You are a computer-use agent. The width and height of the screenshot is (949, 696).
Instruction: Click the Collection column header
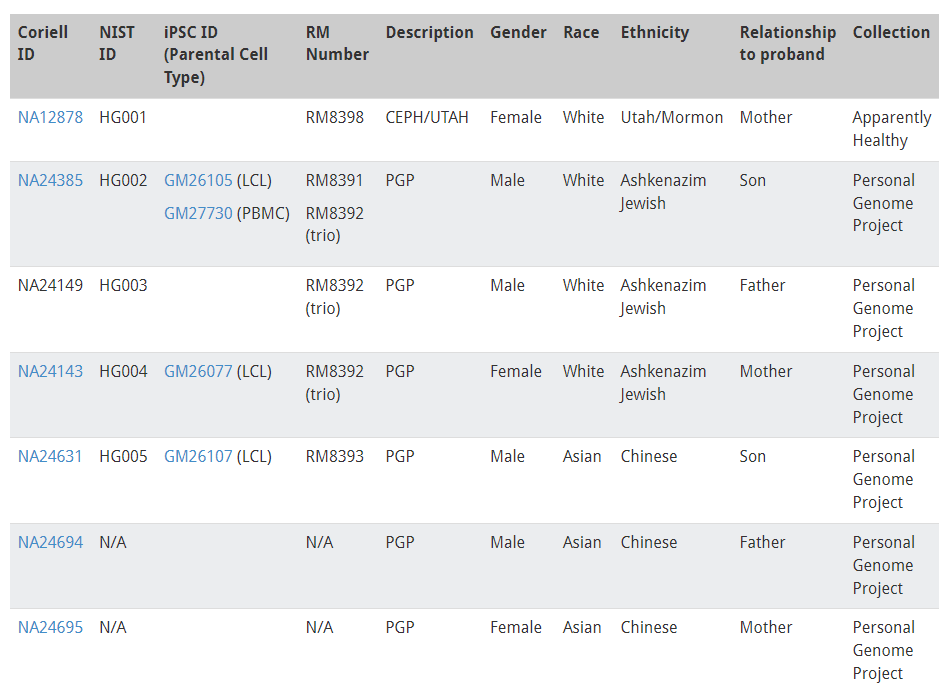point(891,32)
